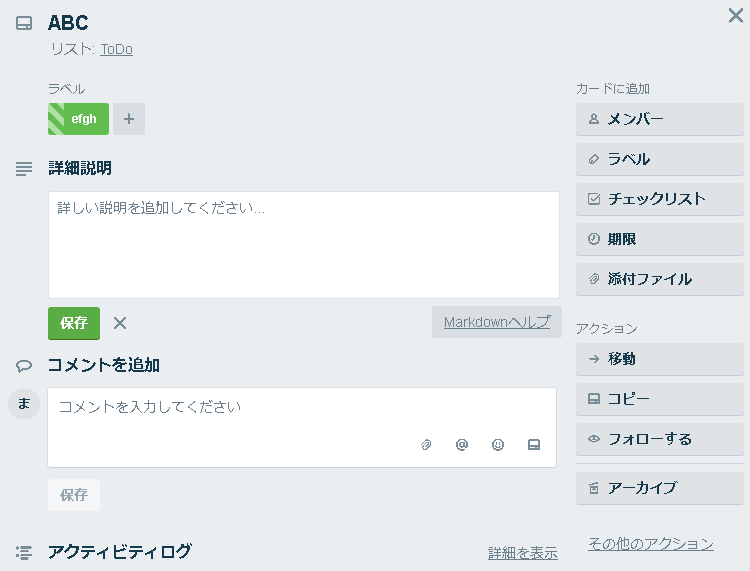Close the ABC card dialog

[735, 15]
